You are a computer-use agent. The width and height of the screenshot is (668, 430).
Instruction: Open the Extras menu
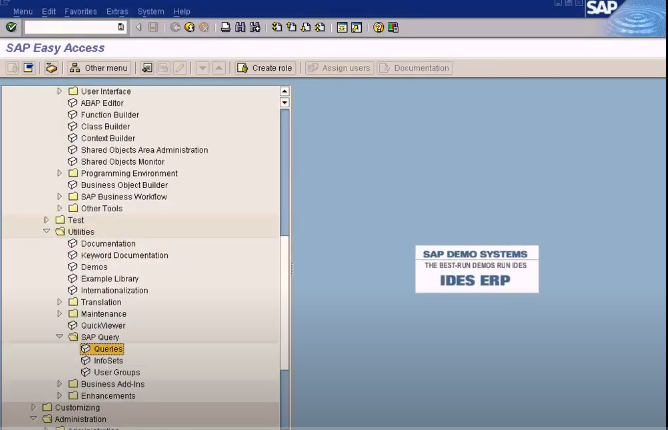[117, 12]
